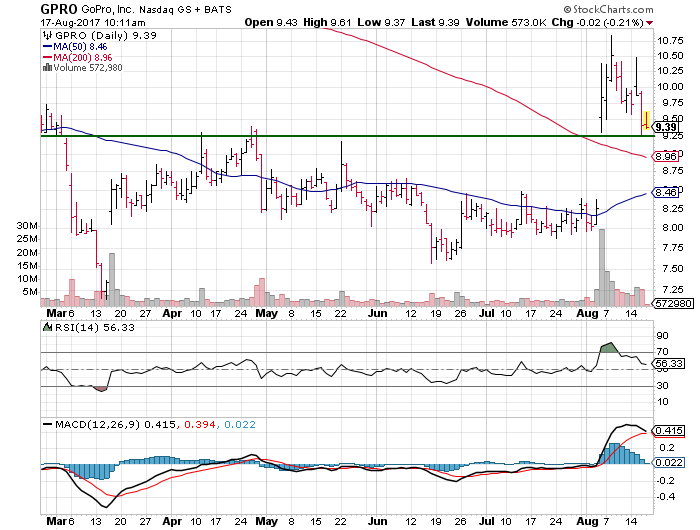Screen dimensions: 700x530
Task: Click the MACD histogram 0.022 value tag
Action: 668,463
